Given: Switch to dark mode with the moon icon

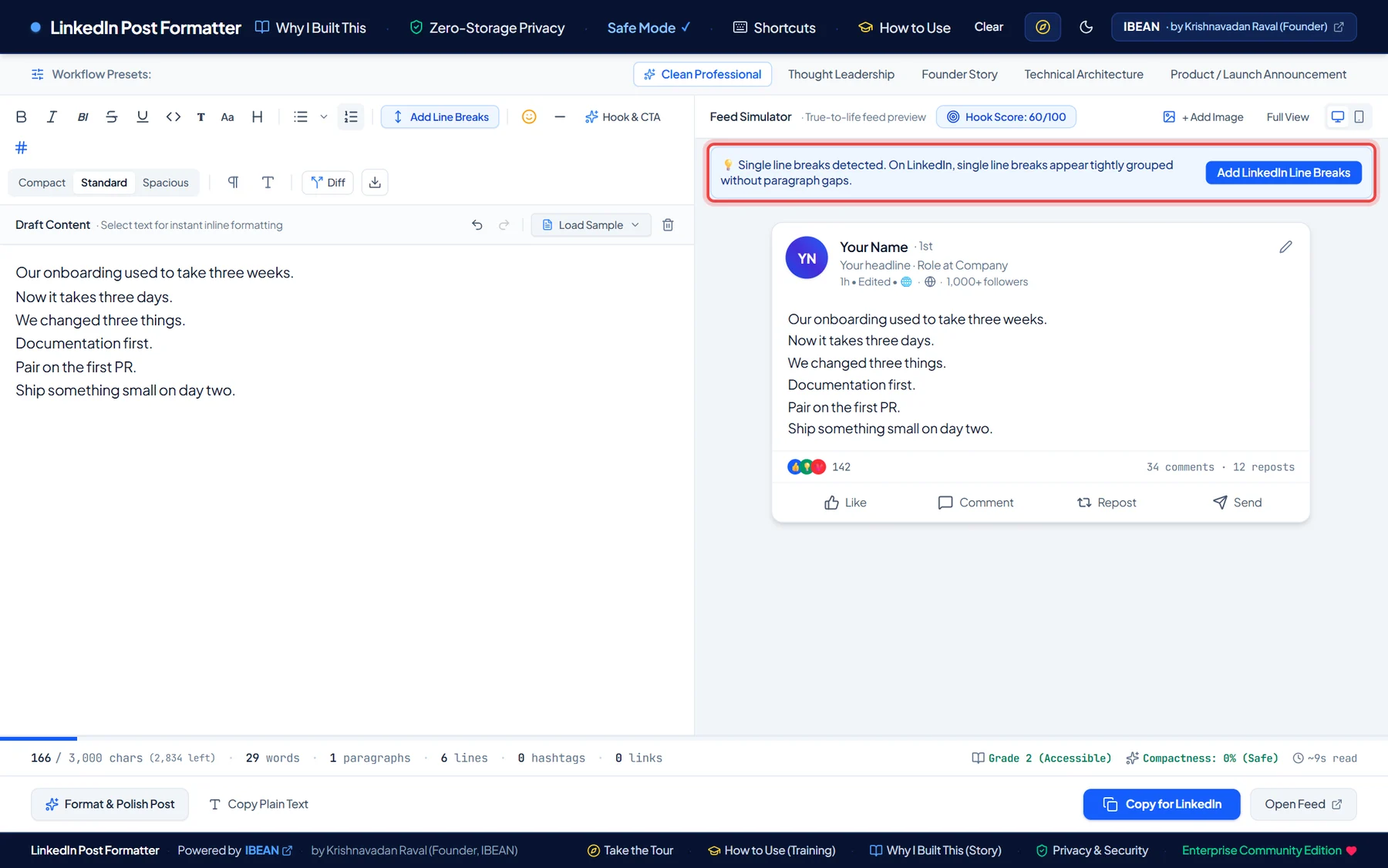Looking at the screenshot, I should click(x=1086, y=27).
